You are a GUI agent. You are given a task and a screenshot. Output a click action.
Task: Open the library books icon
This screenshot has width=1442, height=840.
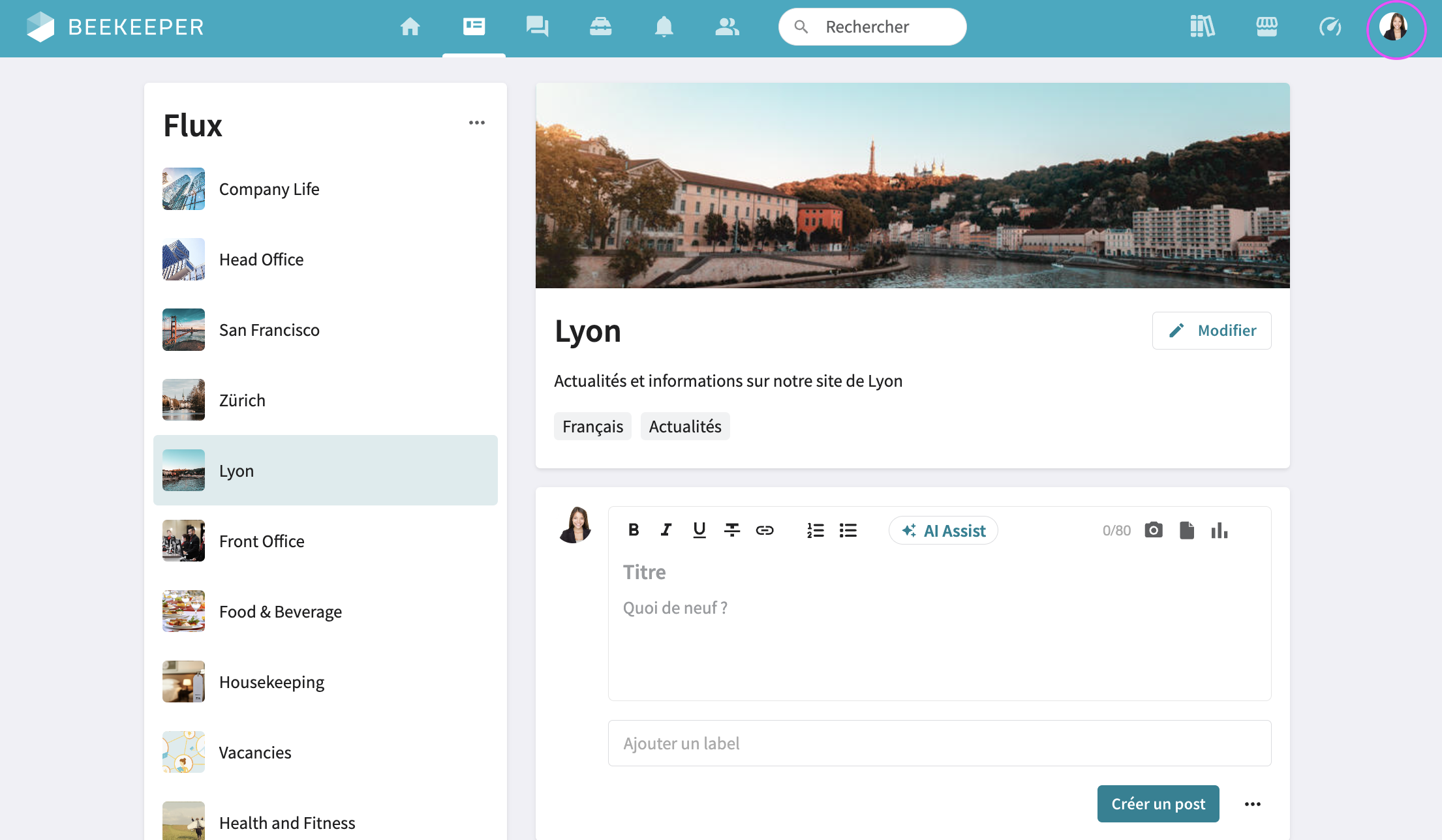(x=1202, y=27)
